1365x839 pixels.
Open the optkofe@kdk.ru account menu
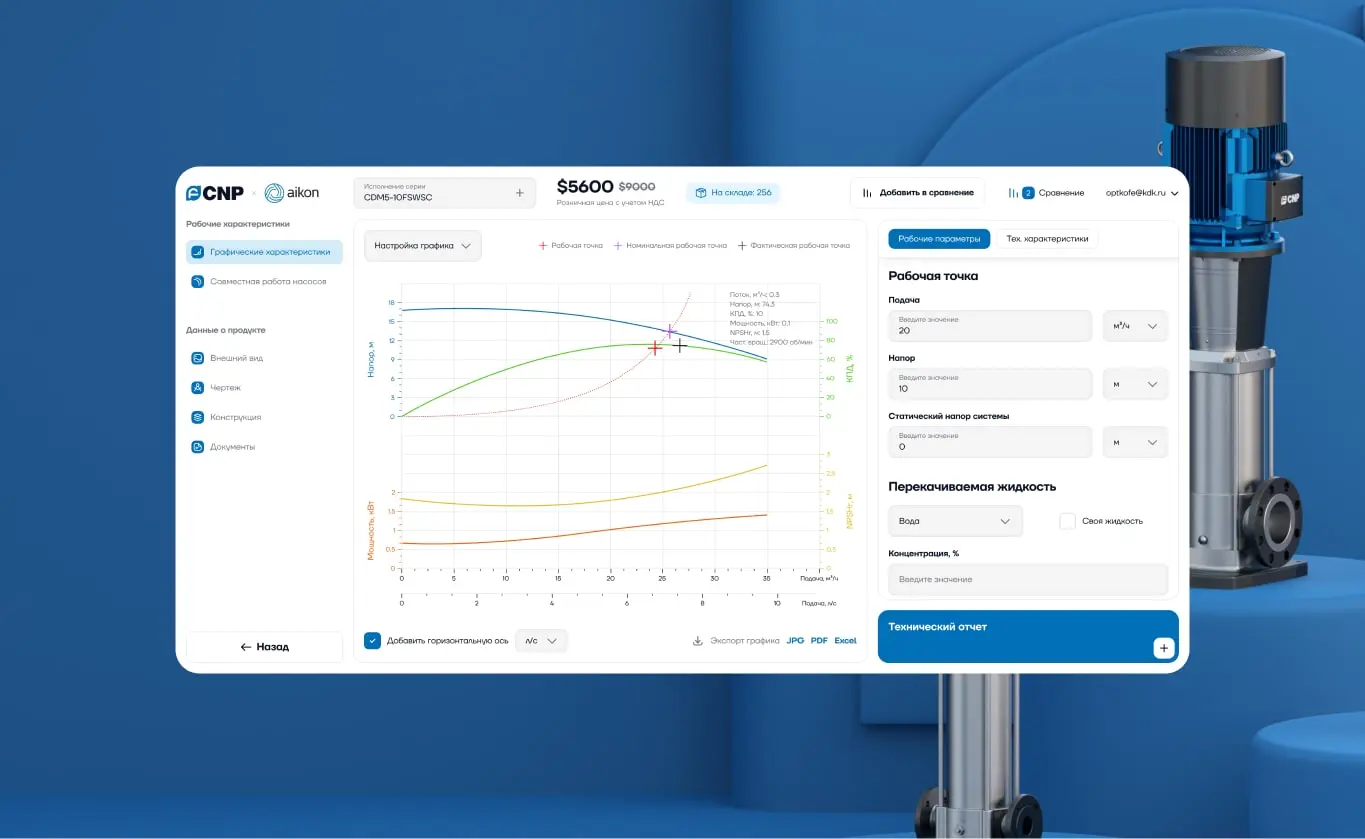[1142, 193]
